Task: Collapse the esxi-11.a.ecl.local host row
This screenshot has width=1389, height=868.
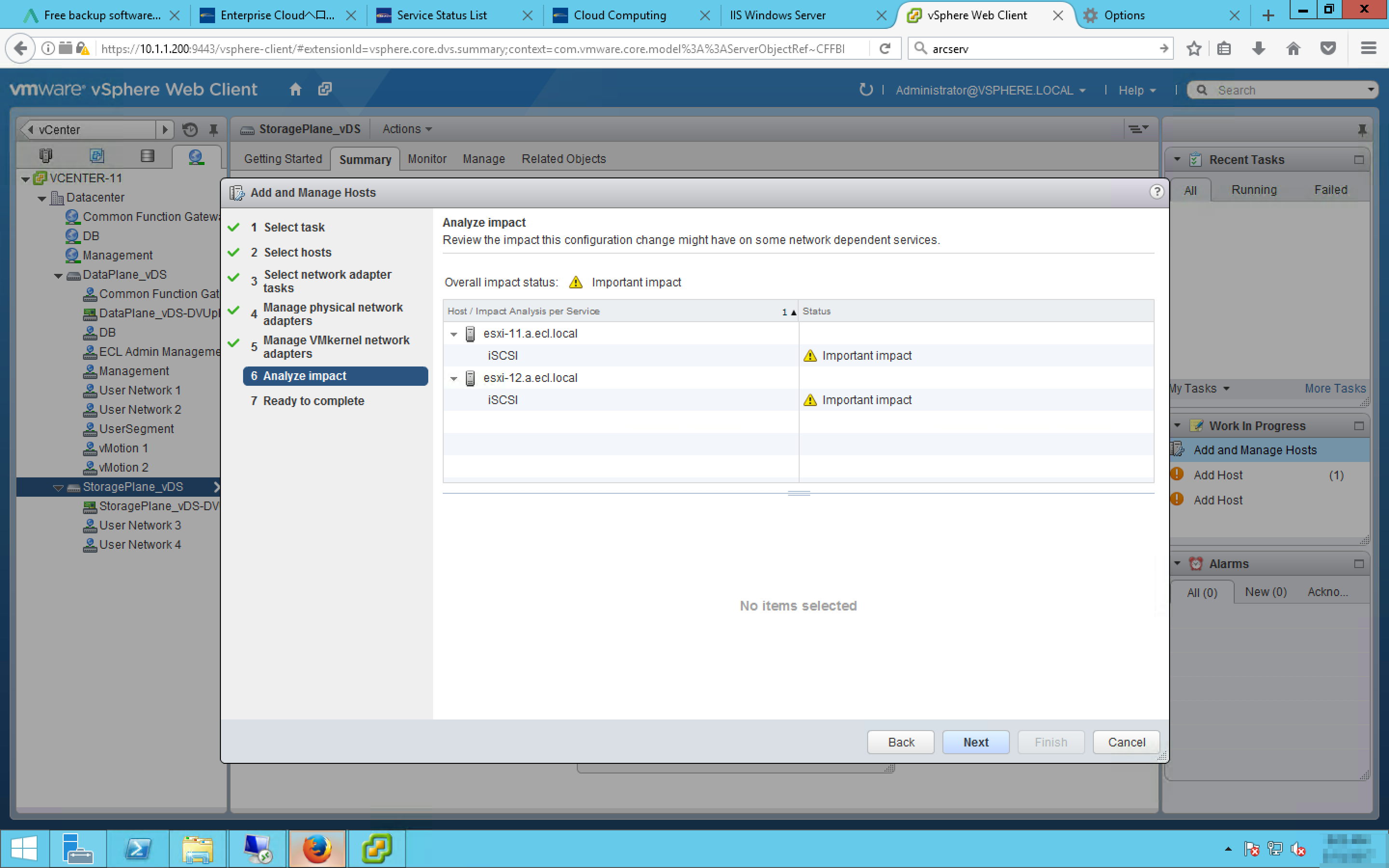Action: 453,334
